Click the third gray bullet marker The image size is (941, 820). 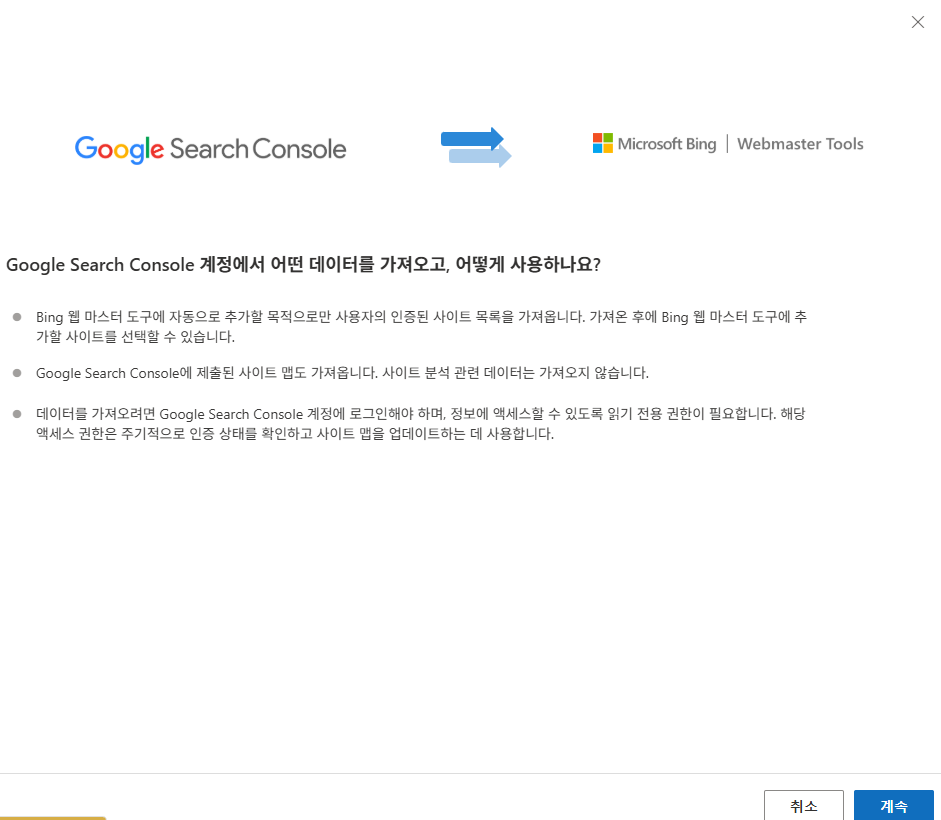coord(17,414)
